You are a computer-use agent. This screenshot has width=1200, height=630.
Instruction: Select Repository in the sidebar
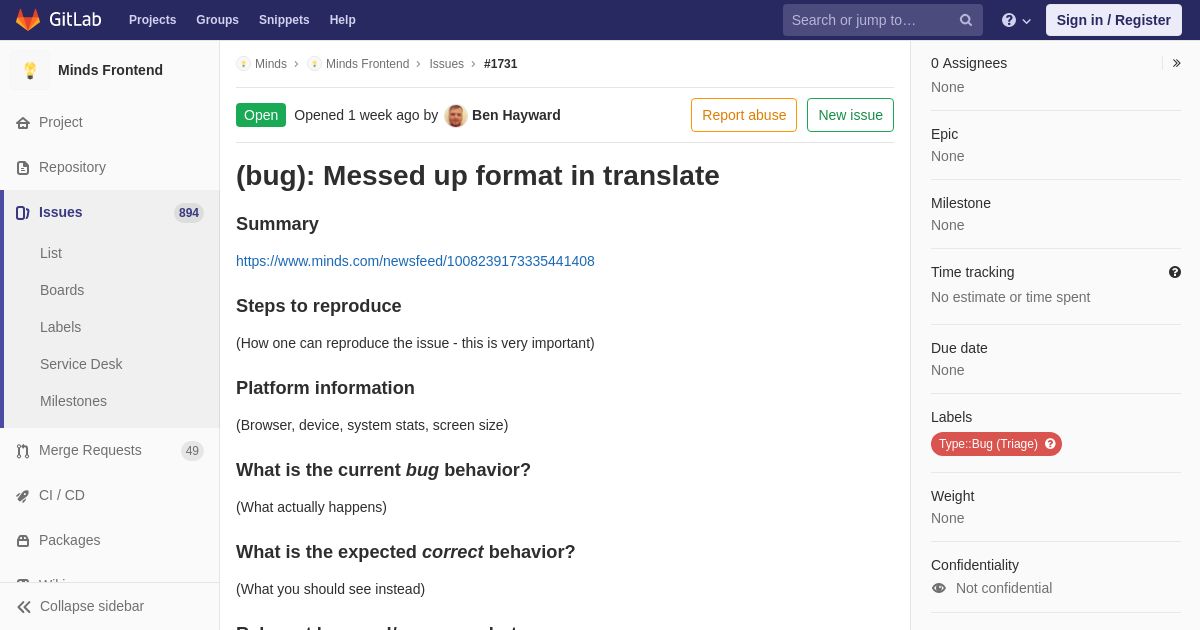click(72, 167)
